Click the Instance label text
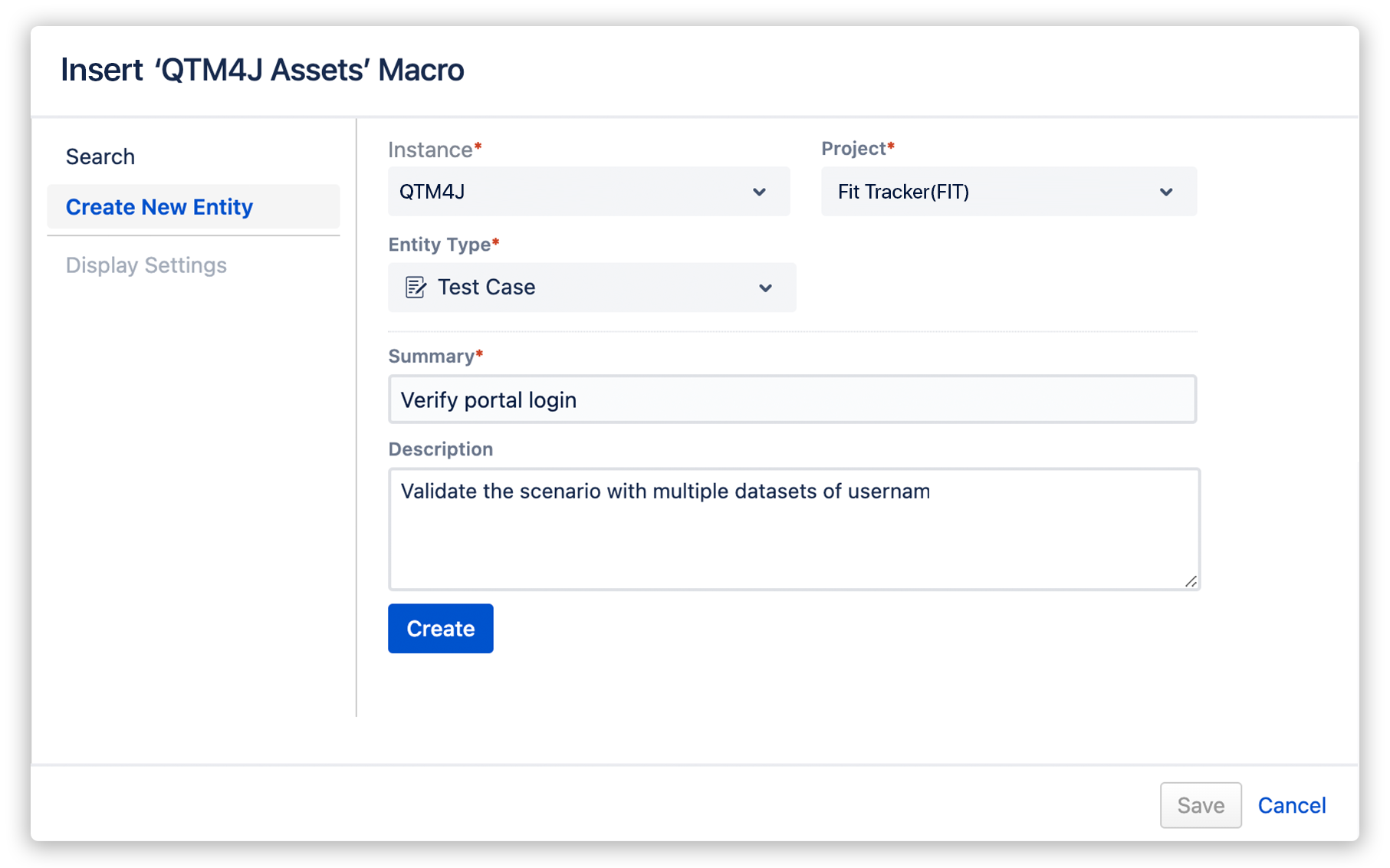The width and height of the screenshot is (1390, 868). click(435, 150)
